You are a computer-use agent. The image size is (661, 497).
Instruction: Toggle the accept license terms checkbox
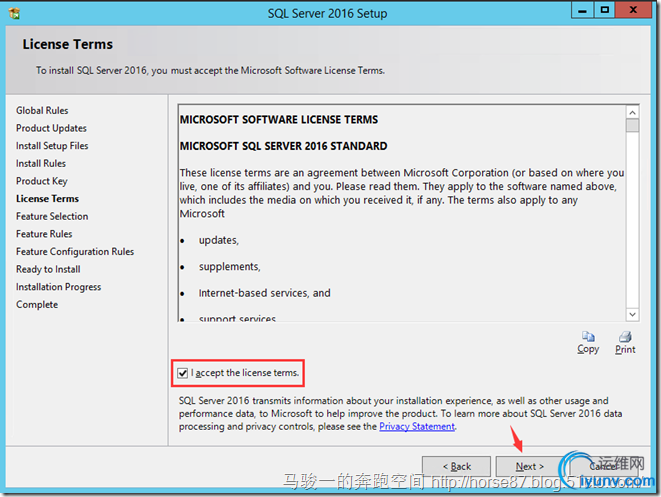pos(183,373)
